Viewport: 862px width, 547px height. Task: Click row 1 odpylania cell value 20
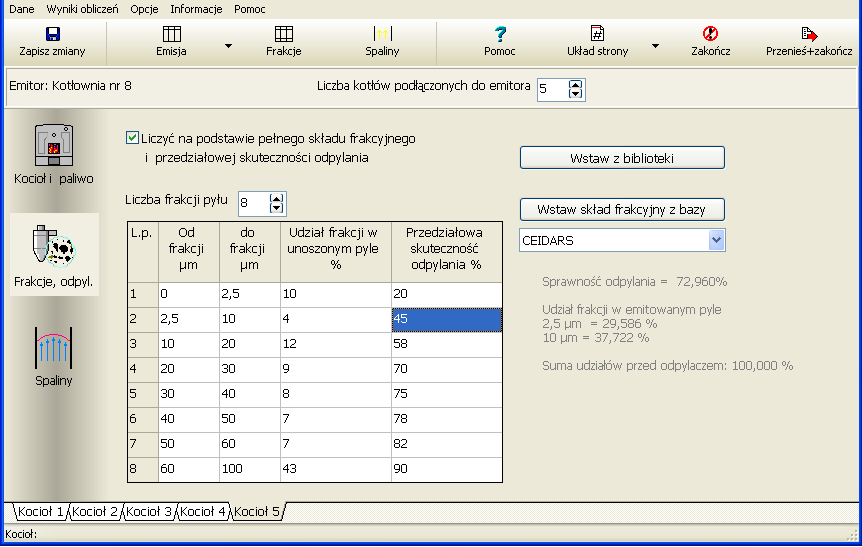[x=446, y=294]
